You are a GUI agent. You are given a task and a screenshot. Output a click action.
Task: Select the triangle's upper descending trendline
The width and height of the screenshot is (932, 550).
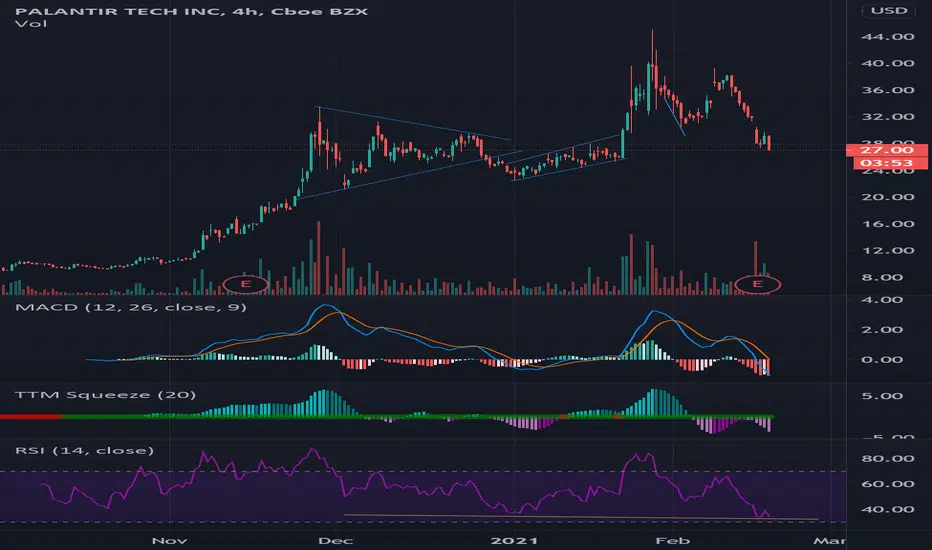coord(414,124)
